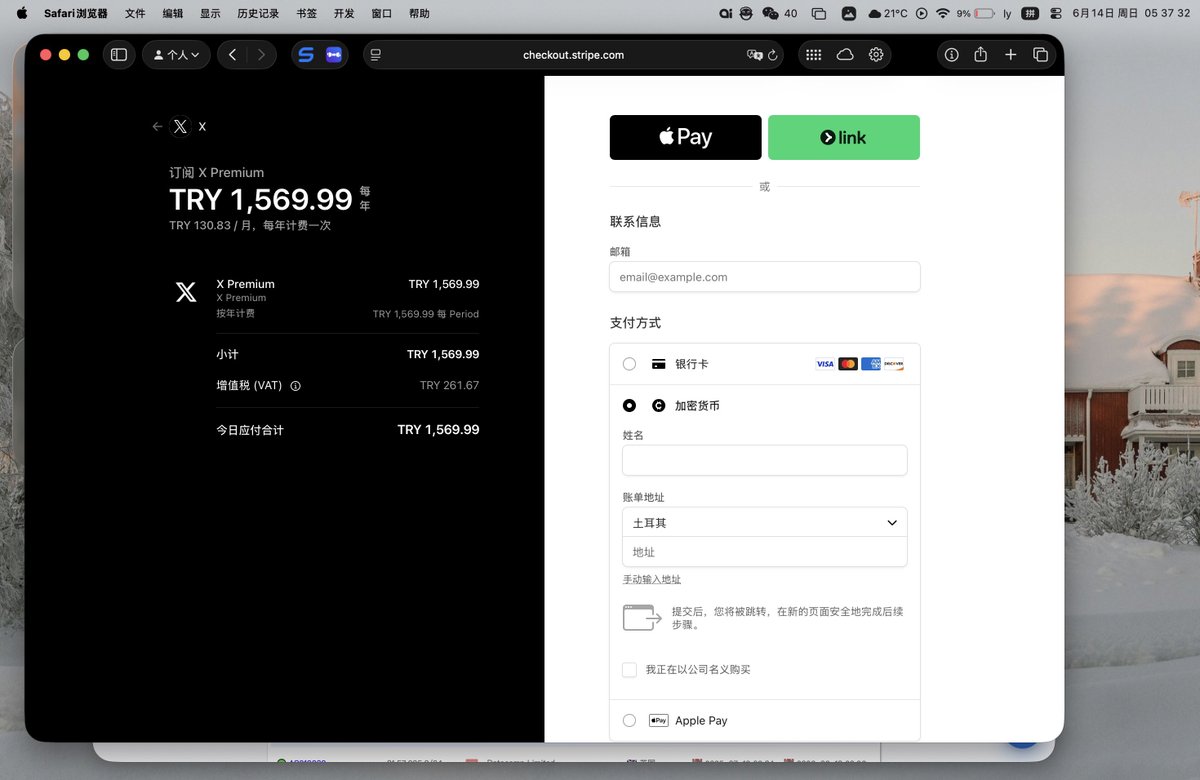This screenshot has width=1200, height=780.
Task: Open the 显示 menu
Action: [x=210, y=14]
